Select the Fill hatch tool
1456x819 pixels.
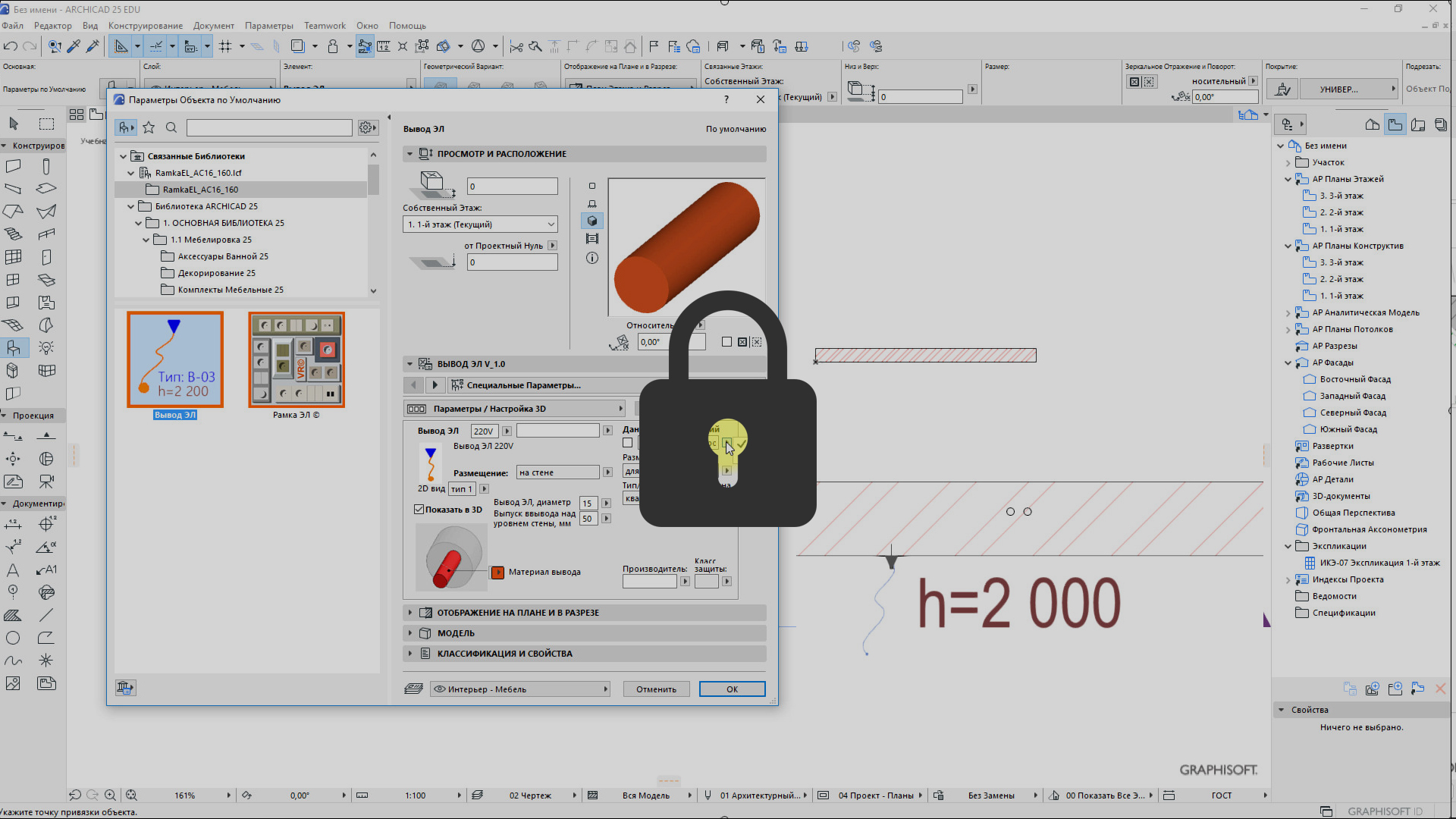(13, 615)
